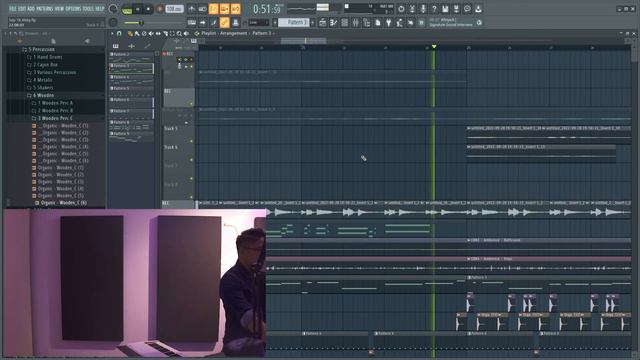The image size is (640, 360).
Task: Select the playlist Mute tool
Action: [151, 33]
